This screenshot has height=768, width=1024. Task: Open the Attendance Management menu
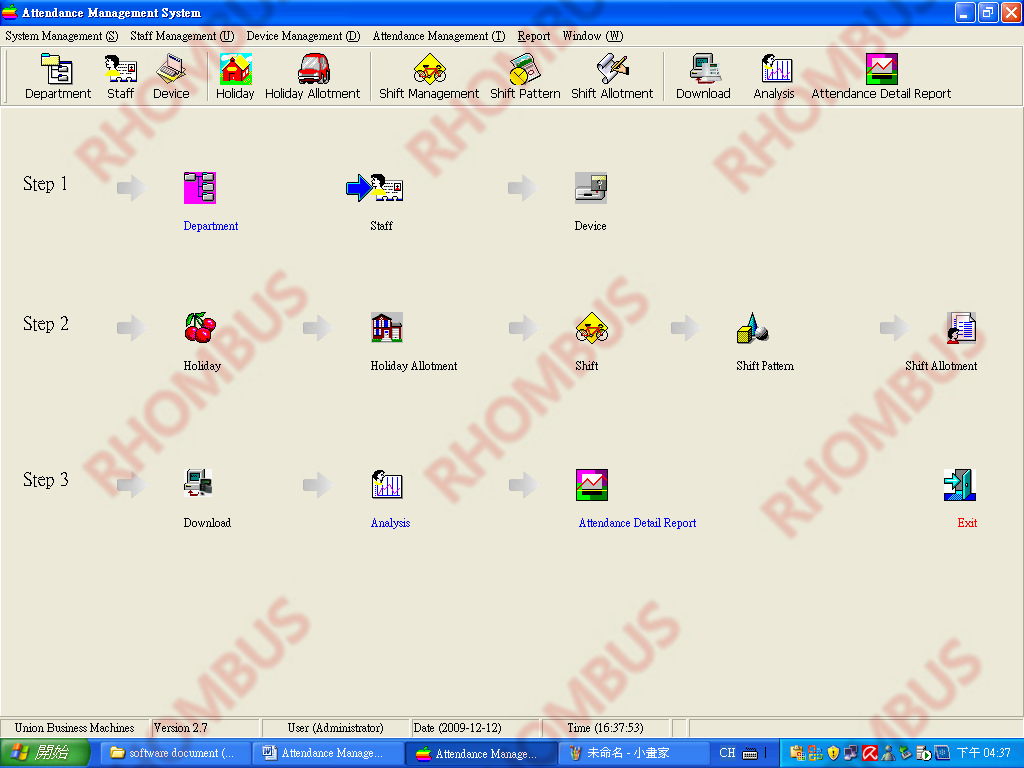click(438, 36)
